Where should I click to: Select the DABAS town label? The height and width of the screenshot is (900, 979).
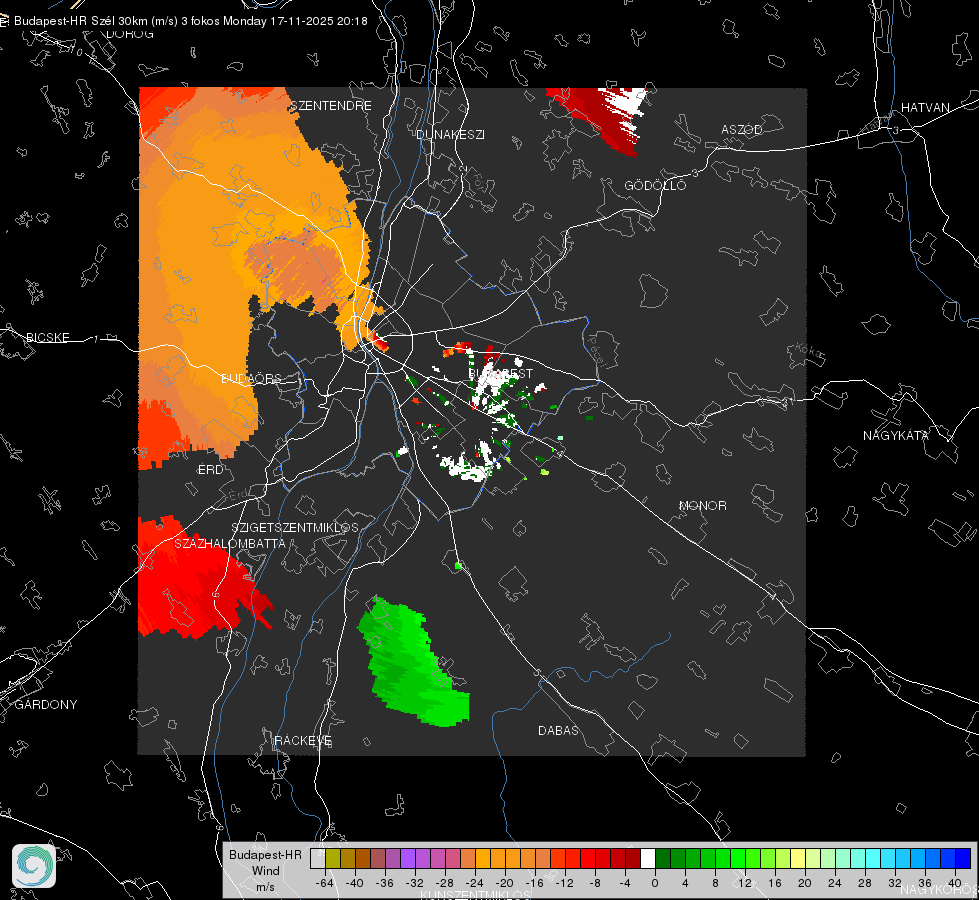click(558, 730)
